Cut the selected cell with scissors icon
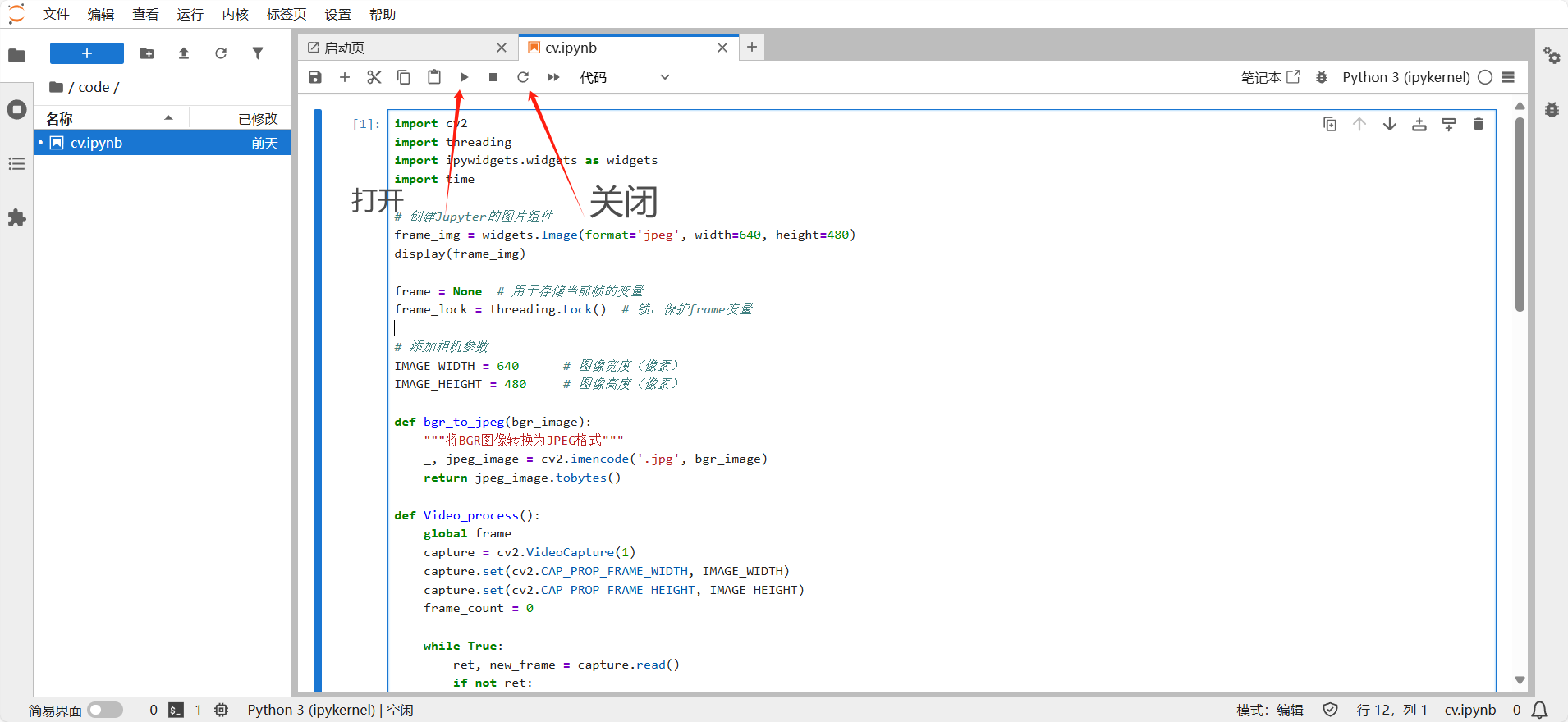This screenshot has width=1568, height=722. pyautogui.click(x=374, y=77)
